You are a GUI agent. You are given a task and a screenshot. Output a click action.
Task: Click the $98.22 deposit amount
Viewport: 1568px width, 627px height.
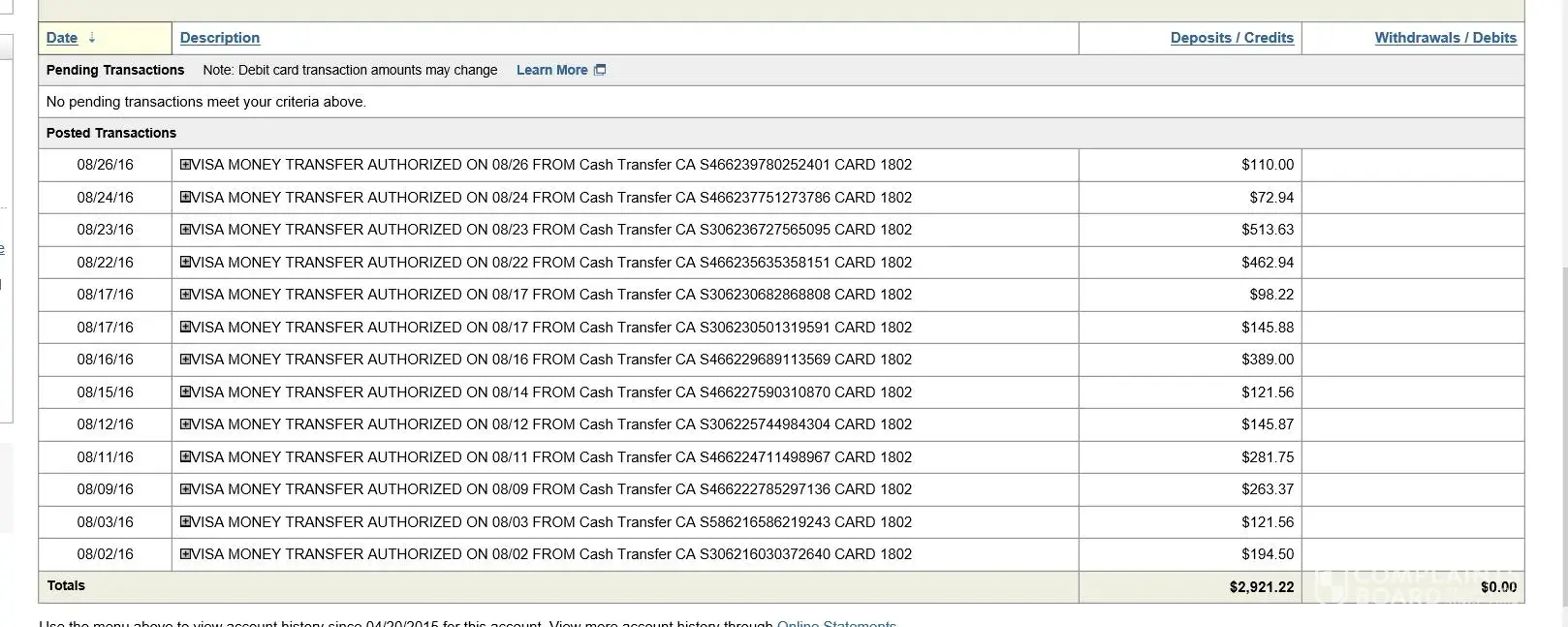(1271, 295)
